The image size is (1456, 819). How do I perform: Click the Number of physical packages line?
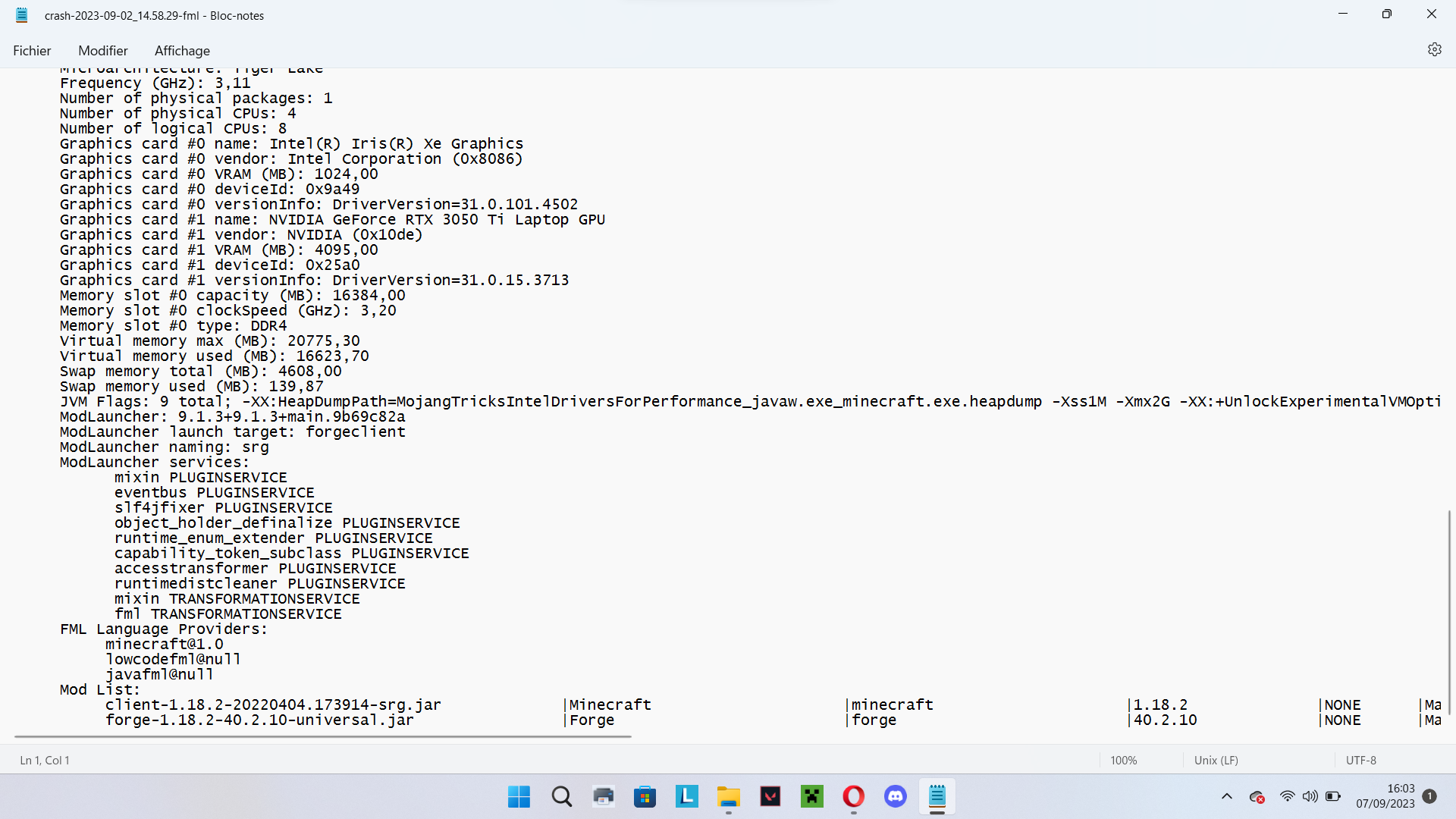pyautogui.click(x=196, y=99)
